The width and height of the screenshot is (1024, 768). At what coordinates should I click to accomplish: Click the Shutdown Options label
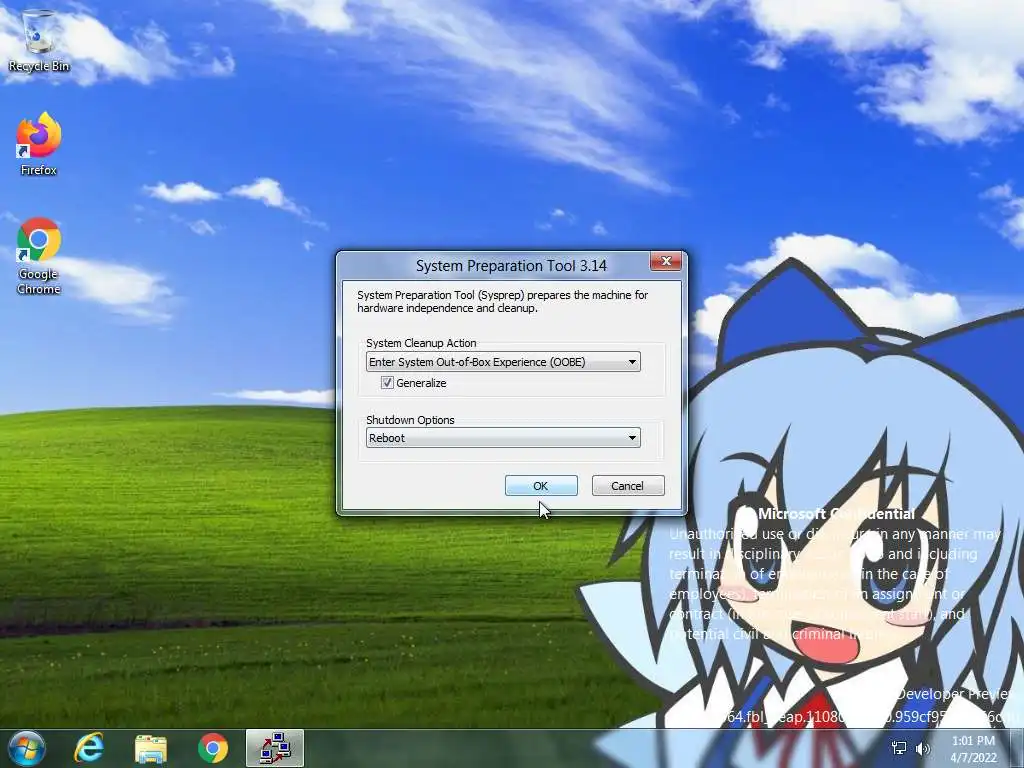(x=409, y=420)
